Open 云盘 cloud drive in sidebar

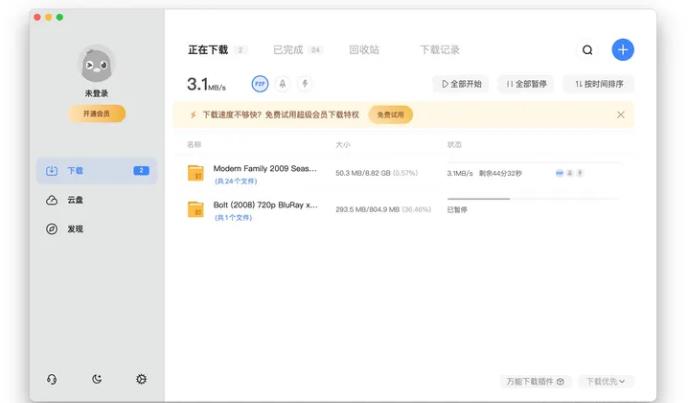(x=75, y=200)
